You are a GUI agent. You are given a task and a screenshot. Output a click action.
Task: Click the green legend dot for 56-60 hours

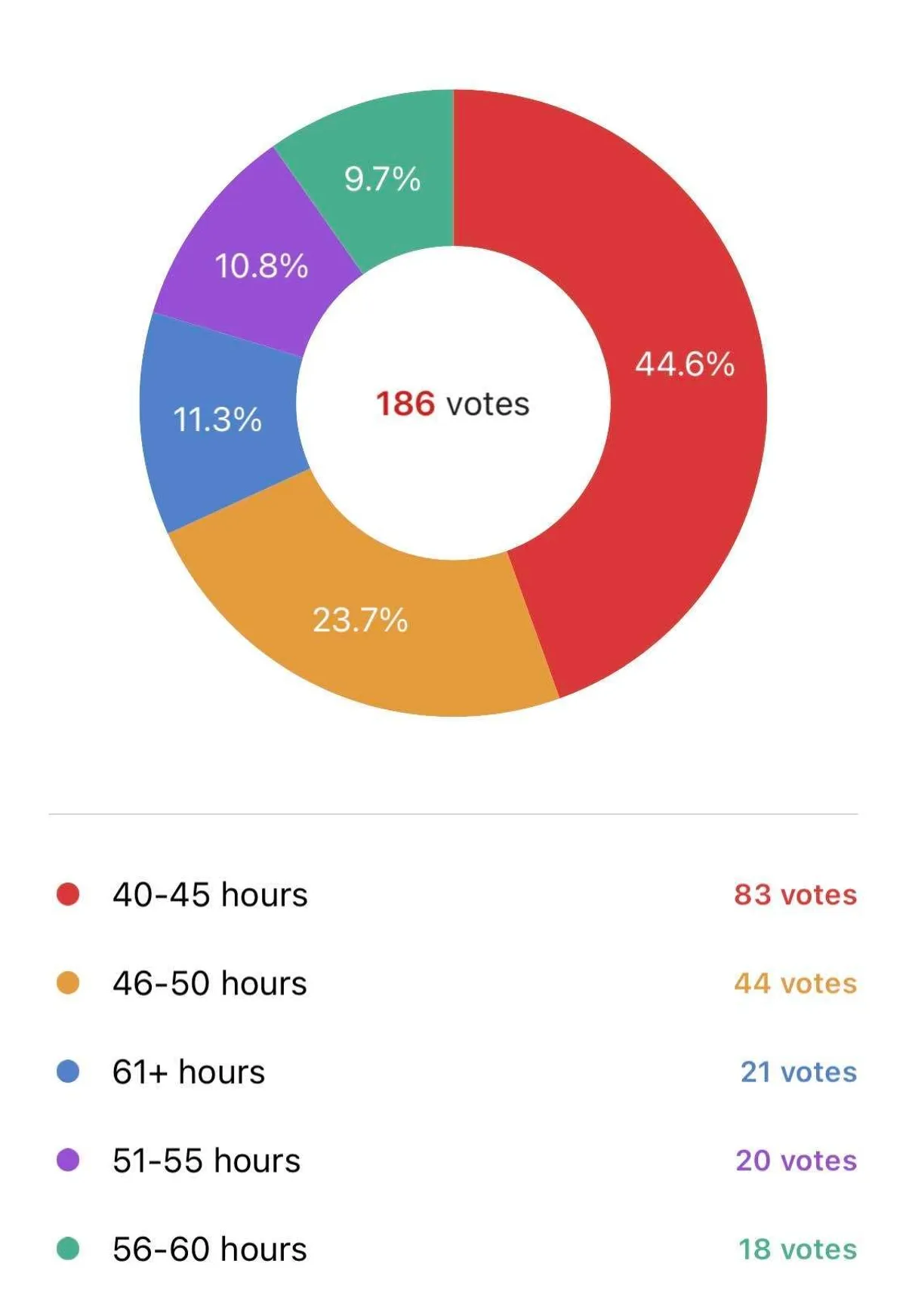coord(68,1249)
